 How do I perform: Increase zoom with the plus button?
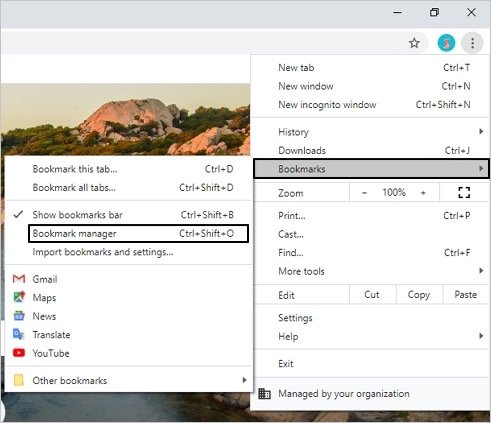click(x=423, y=193)
